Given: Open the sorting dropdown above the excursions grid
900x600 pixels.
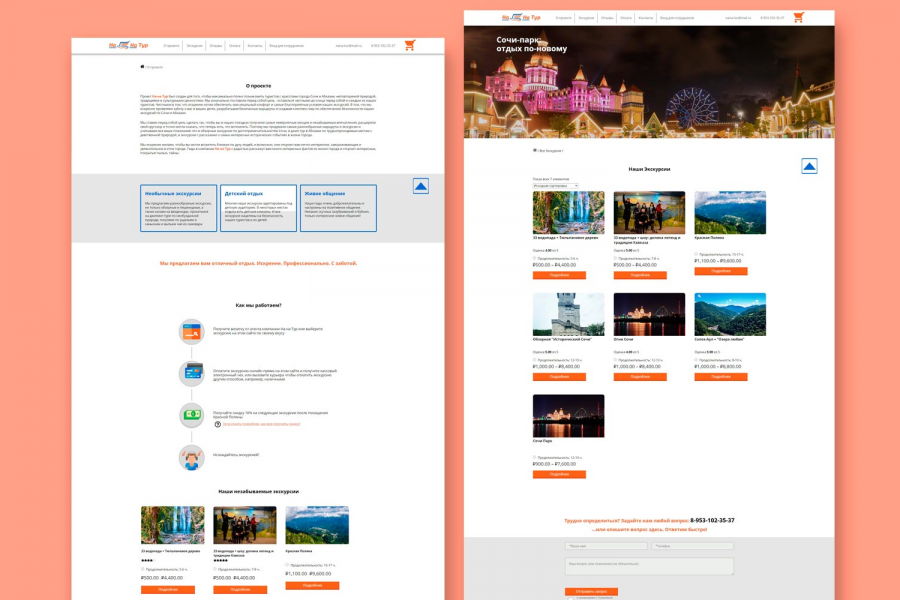Looking at the screenshot, I should coord(555,185).
